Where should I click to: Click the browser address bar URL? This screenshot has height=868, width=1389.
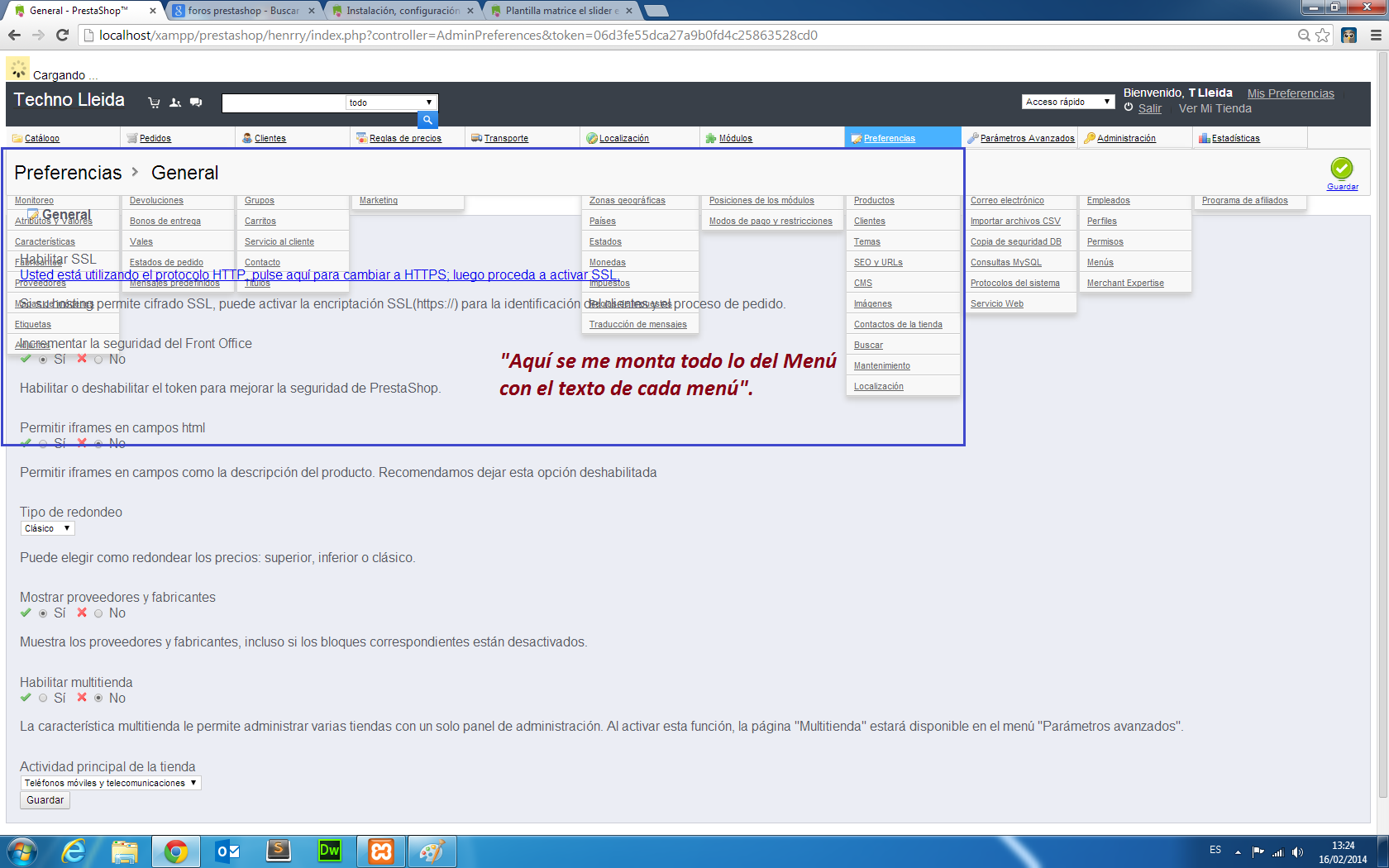coord(458,35)
